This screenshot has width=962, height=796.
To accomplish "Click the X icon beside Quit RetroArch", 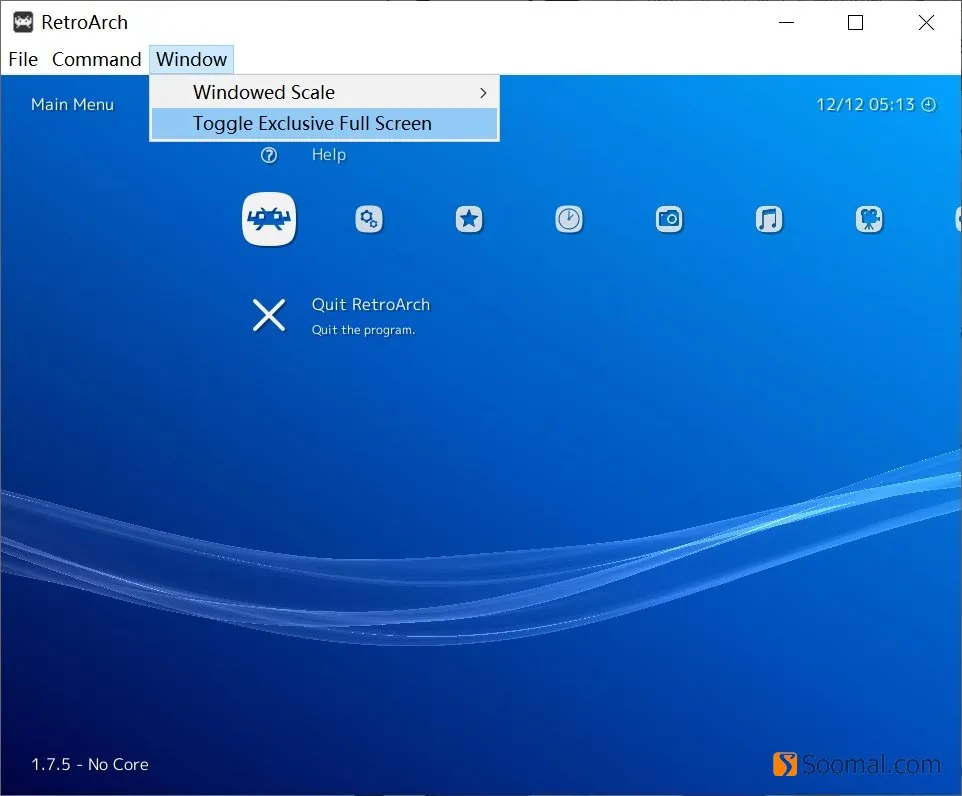I will tap(269, 315).
